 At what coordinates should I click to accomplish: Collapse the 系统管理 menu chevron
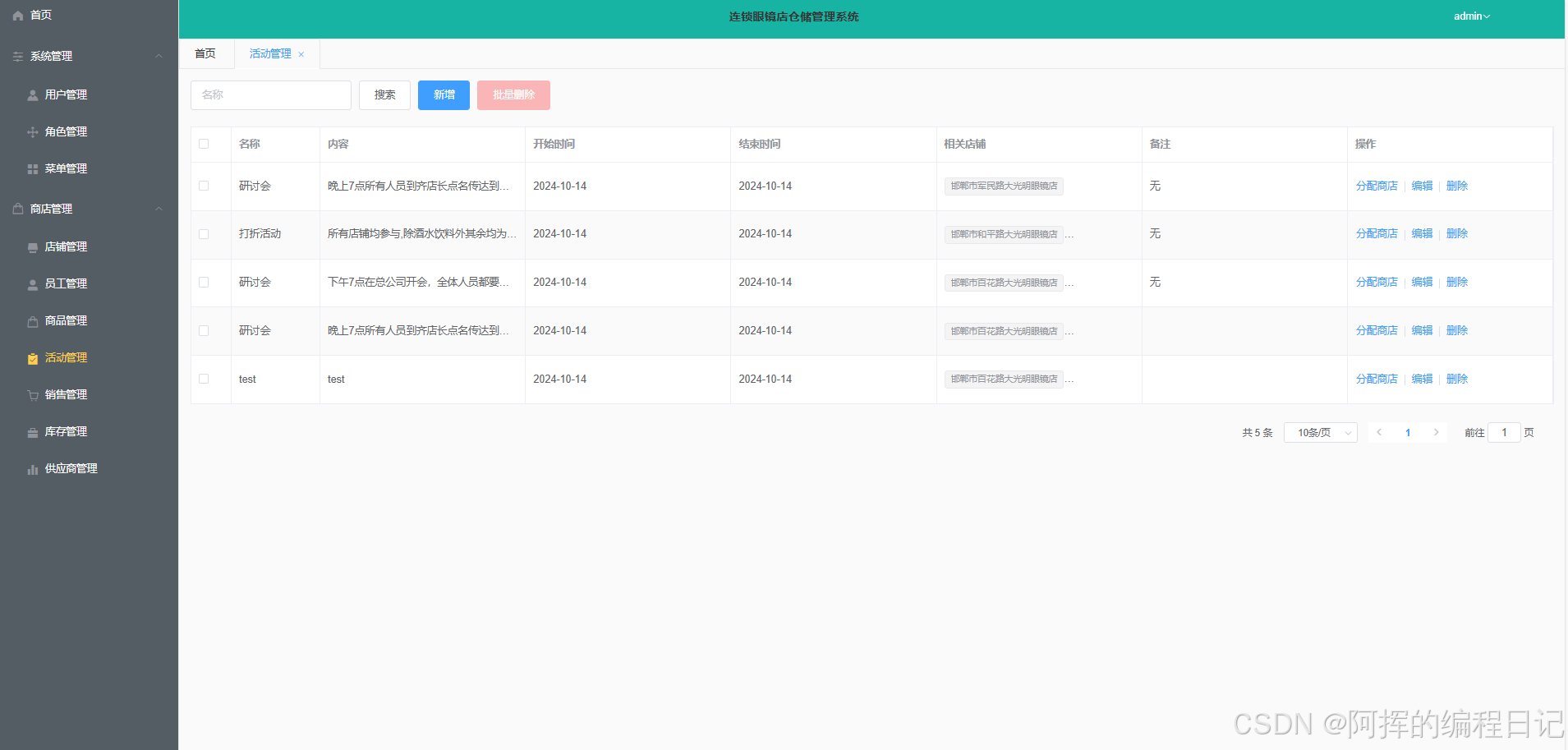click(159, 56)
